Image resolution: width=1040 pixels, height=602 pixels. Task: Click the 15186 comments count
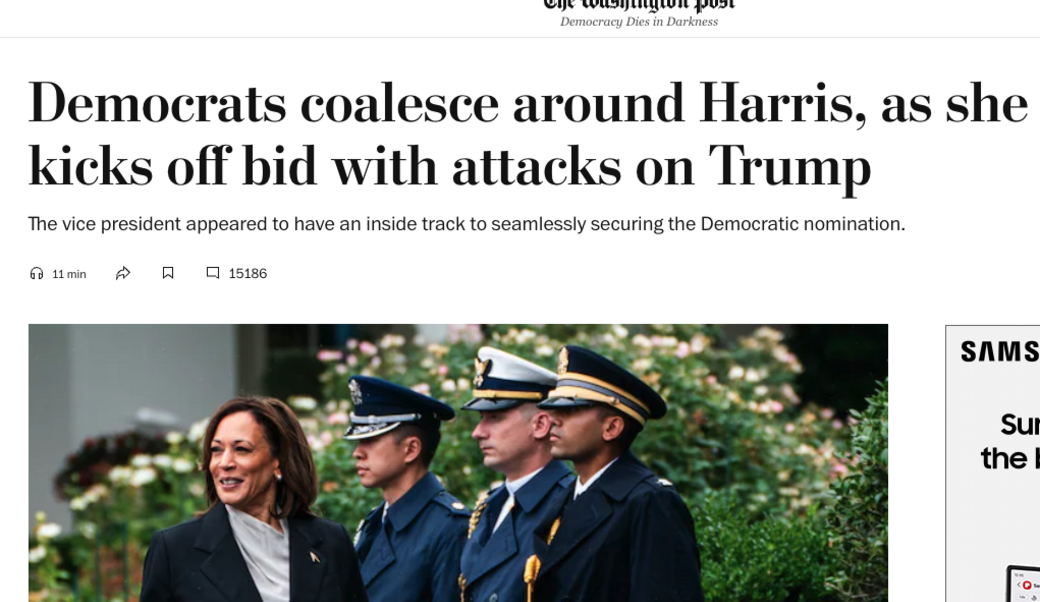tap(247, 273)
